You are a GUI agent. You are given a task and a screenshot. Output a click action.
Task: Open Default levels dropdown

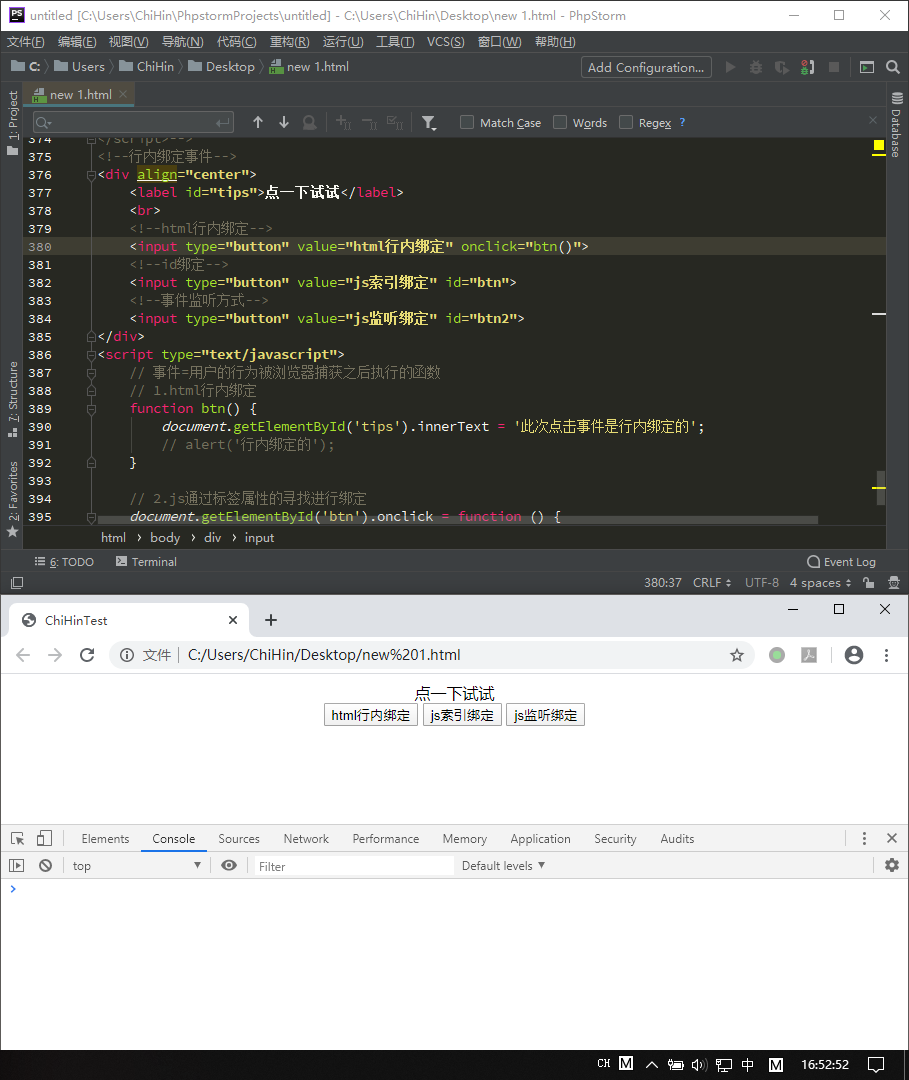[x=503, y=865]
